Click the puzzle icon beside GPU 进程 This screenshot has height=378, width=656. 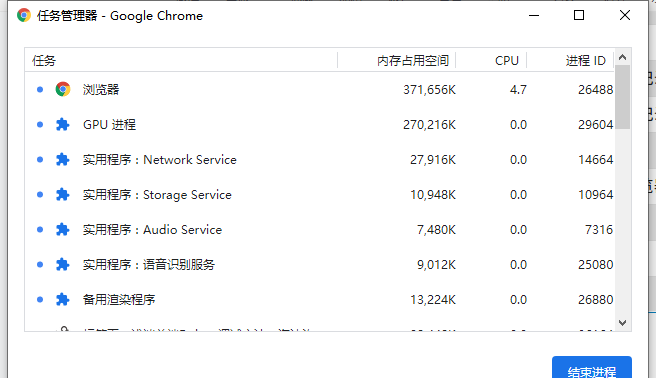click(x=62, y=125)
